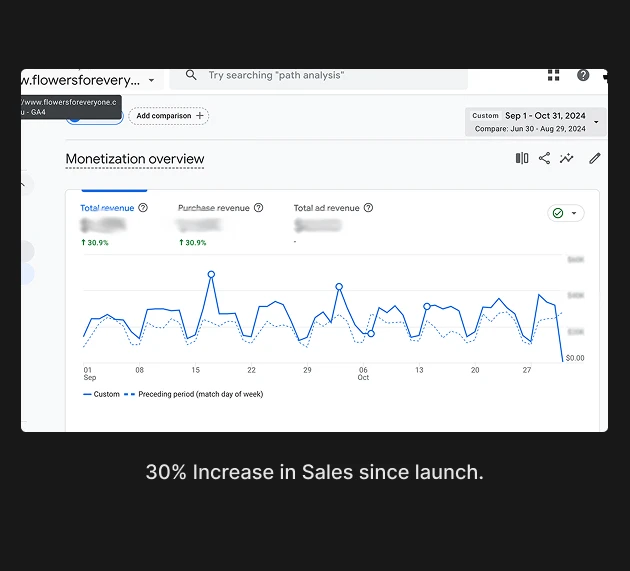Open the apps grid icon
630x571 pixels.
coord(554,76)
